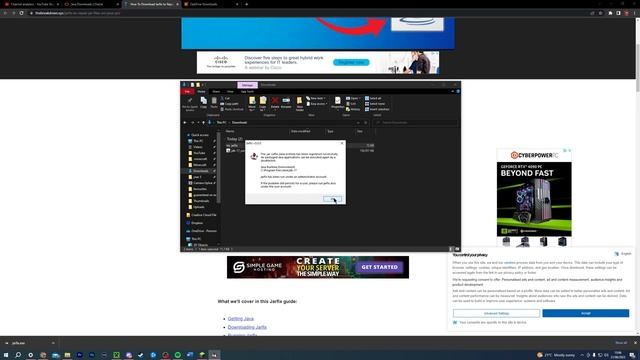The image size is (640, 360).
Task: Click Get Started on Simple Game Hosting banner
Action: 379,267
